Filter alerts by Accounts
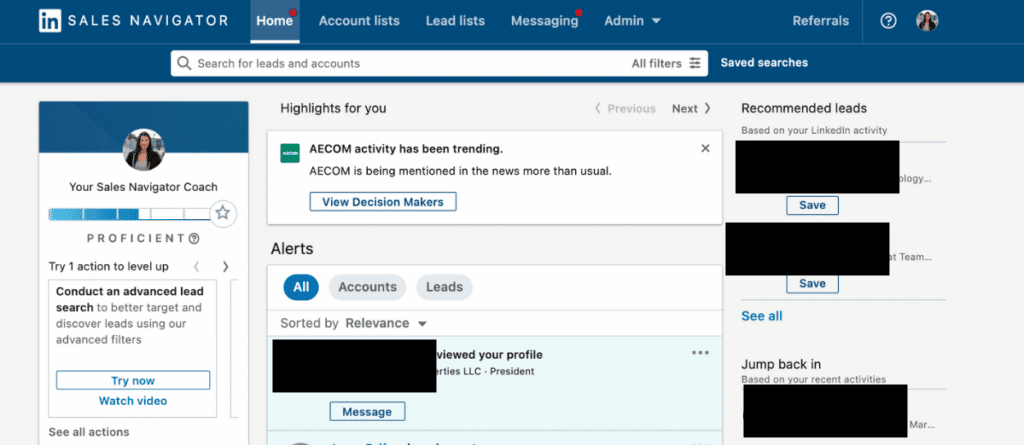 [367, 287]
